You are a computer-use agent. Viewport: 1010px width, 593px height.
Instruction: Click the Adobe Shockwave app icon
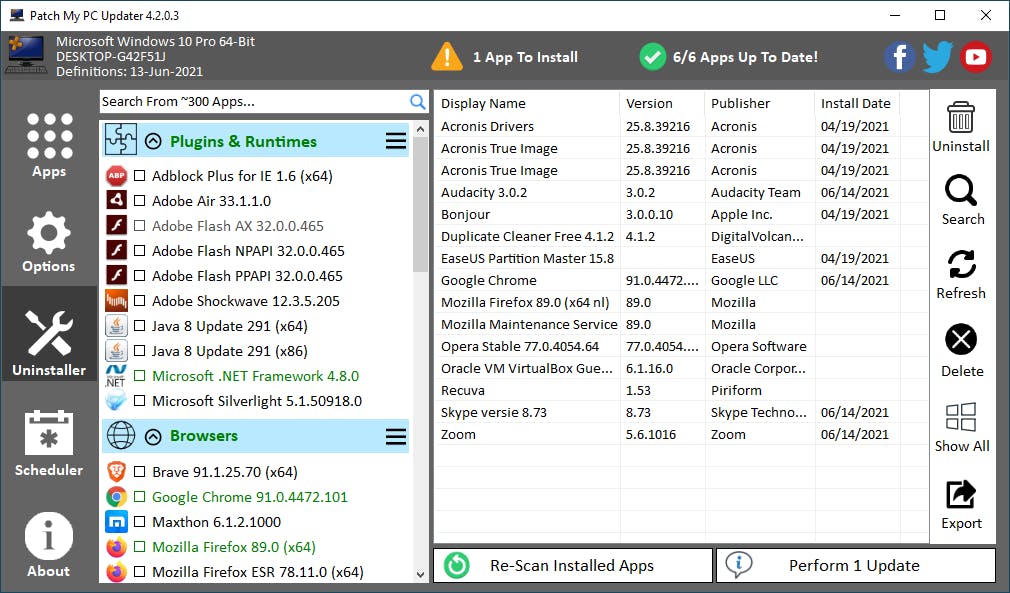pos(117,301)
